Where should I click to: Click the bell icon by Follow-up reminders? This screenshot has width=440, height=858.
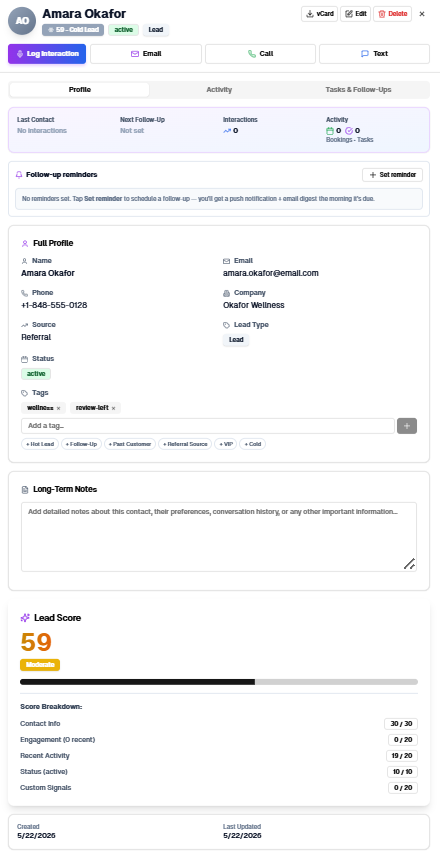(x=19, y=175)
